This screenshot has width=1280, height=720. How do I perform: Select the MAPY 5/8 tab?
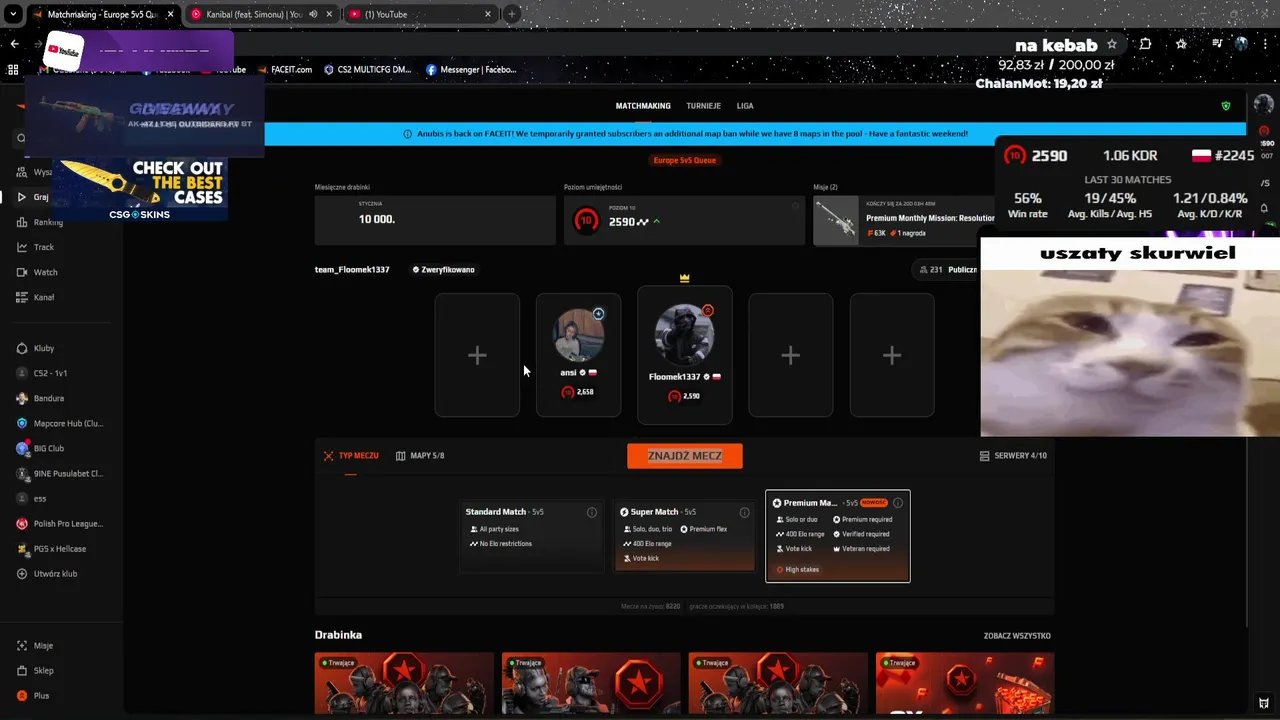pyautogui.click(x=420, y=456)
